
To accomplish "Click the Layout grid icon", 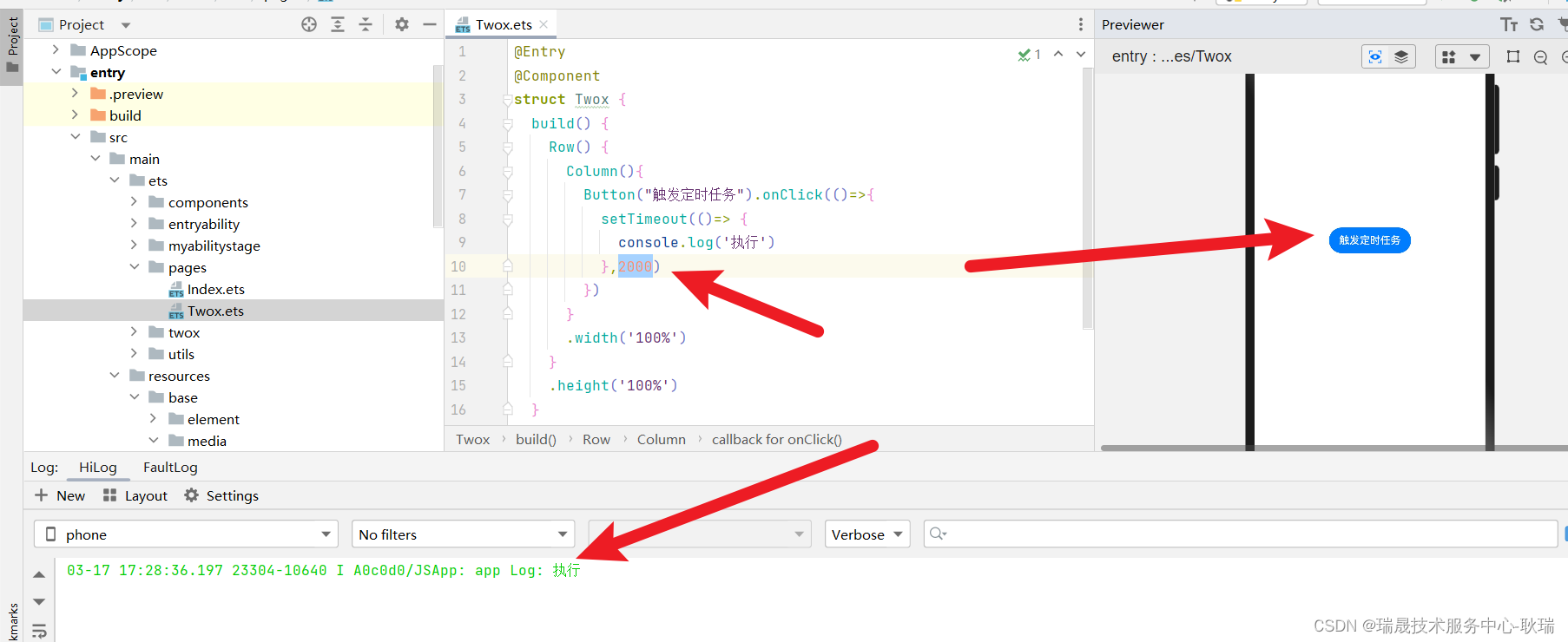I will [x=109, y=495].
